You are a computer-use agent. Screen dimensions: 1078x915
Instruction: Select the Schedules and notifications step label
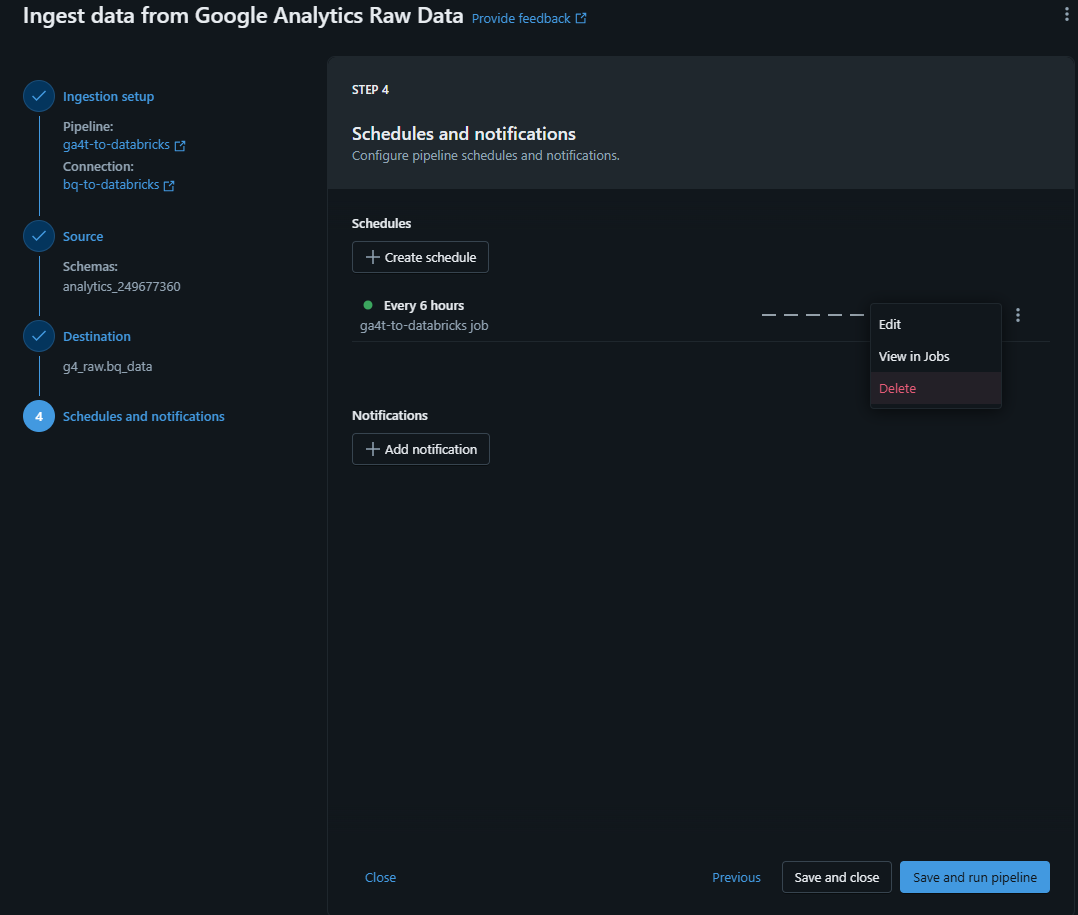[144, 416]
